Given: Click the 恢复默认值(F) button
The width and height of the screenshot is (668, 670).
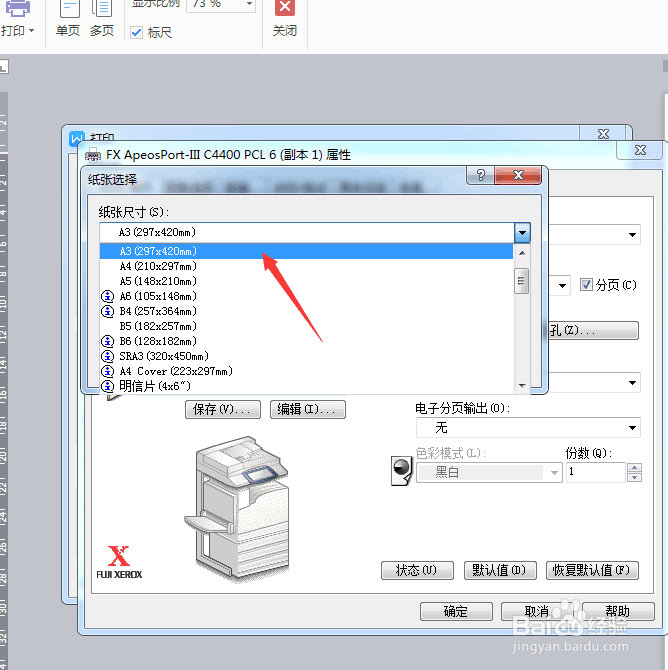Looking at the screenshot, I should tap(592, 570).
